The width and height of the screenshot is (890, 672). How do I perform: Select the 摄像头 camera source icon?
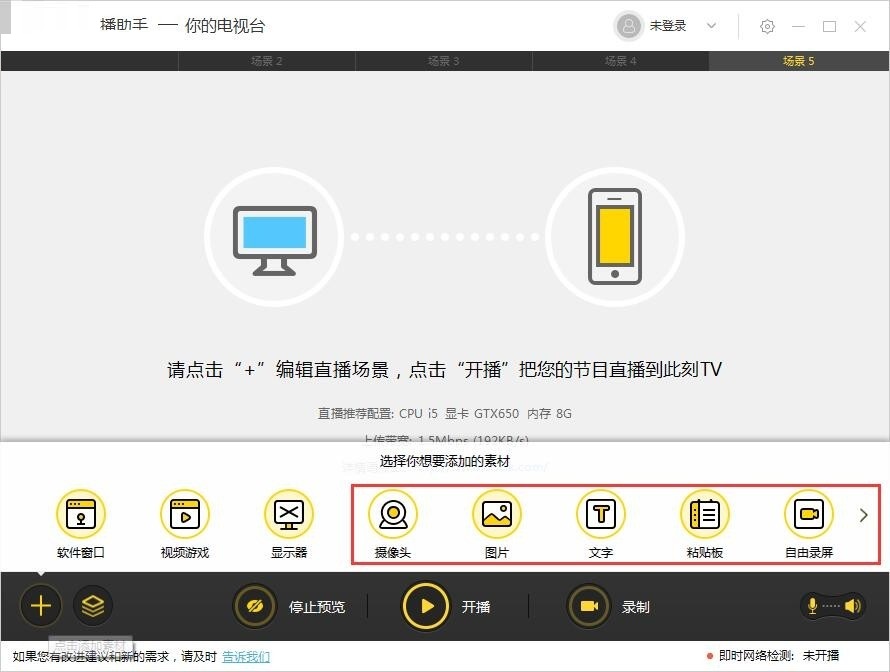click(393, 513)
